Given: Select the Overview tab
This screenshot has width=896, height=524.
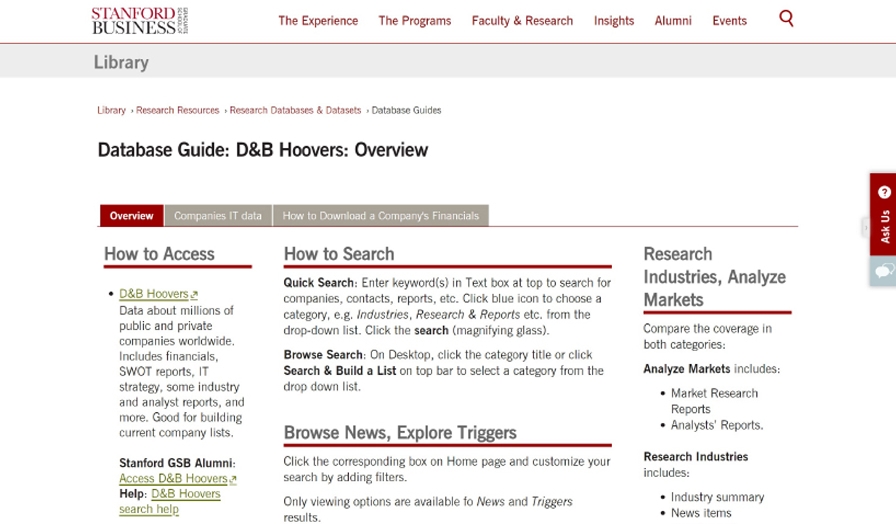Looking at the screenshot, I should pyautogui.click(x=131, y=216).
